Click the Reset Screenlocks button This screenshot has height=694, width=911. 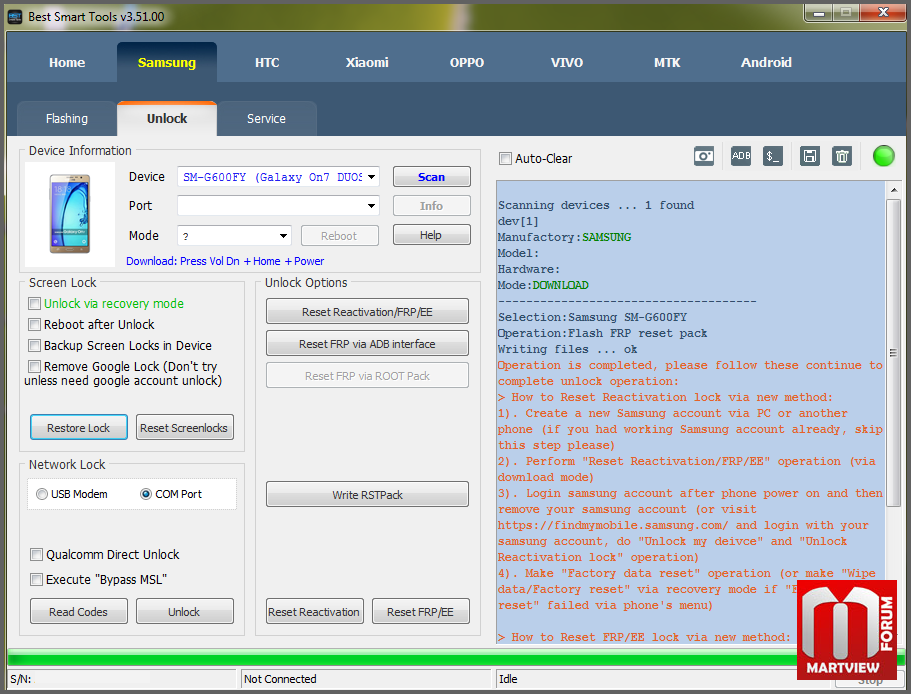[185, 427]
